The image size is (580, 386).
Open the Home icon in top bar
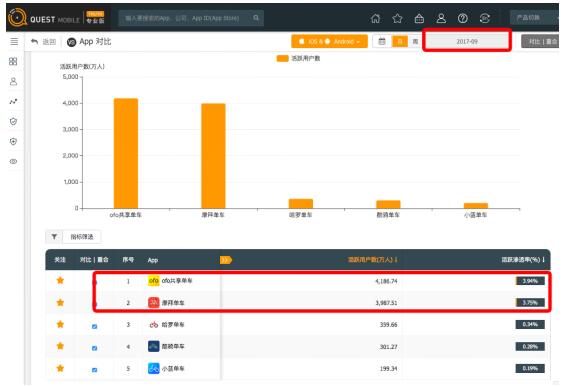coord(375,18)
